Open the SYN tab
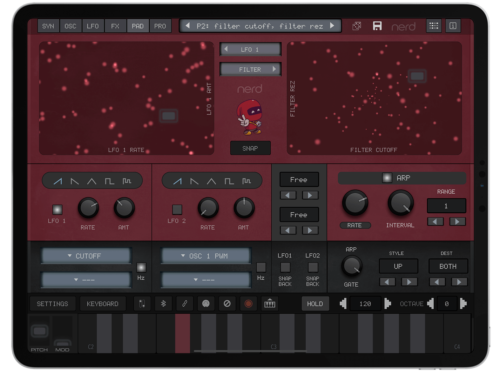Screen dimensions: 500x373 48,26
